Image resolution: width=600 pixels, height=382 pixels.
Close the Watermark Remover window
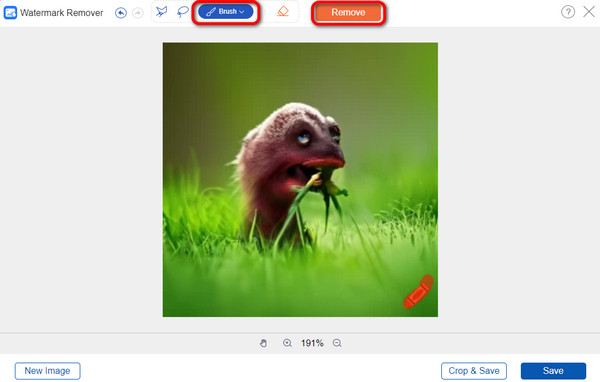coord(589,11)
